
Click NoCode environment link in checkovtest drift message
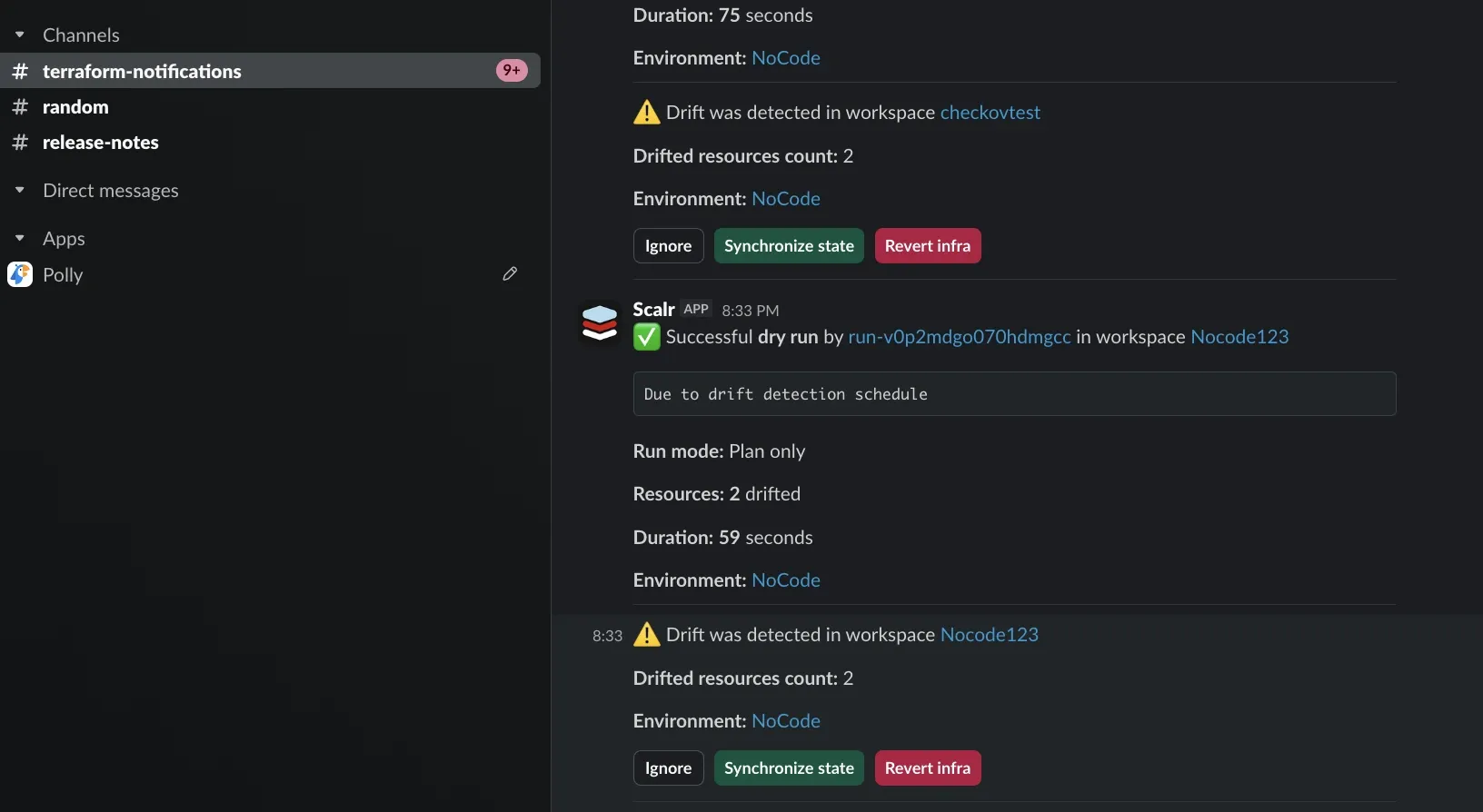pos(786,199)
